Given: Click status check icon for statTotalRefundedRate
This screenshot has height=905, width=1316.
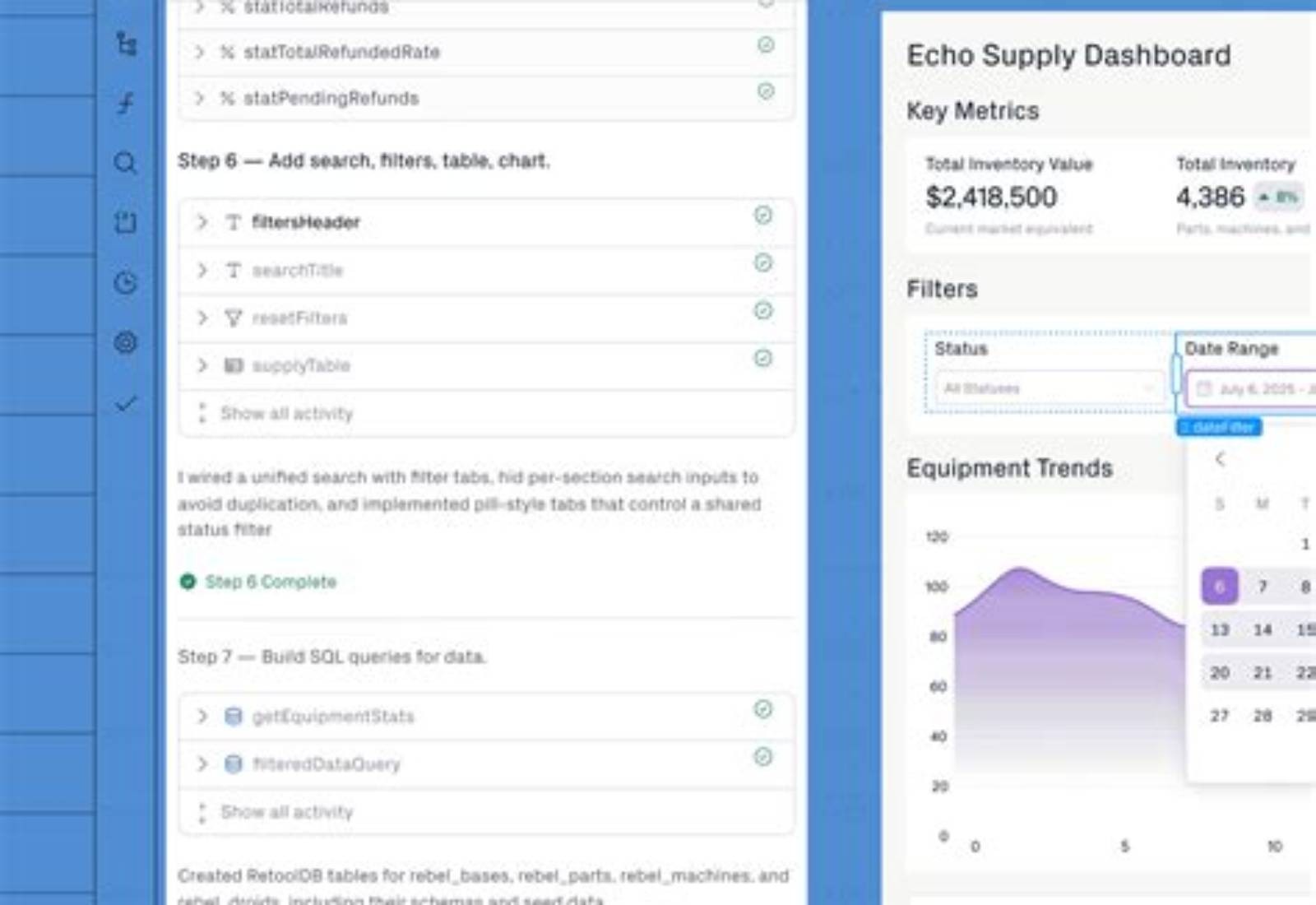Looking at the screenshot, I should (766, 44).
